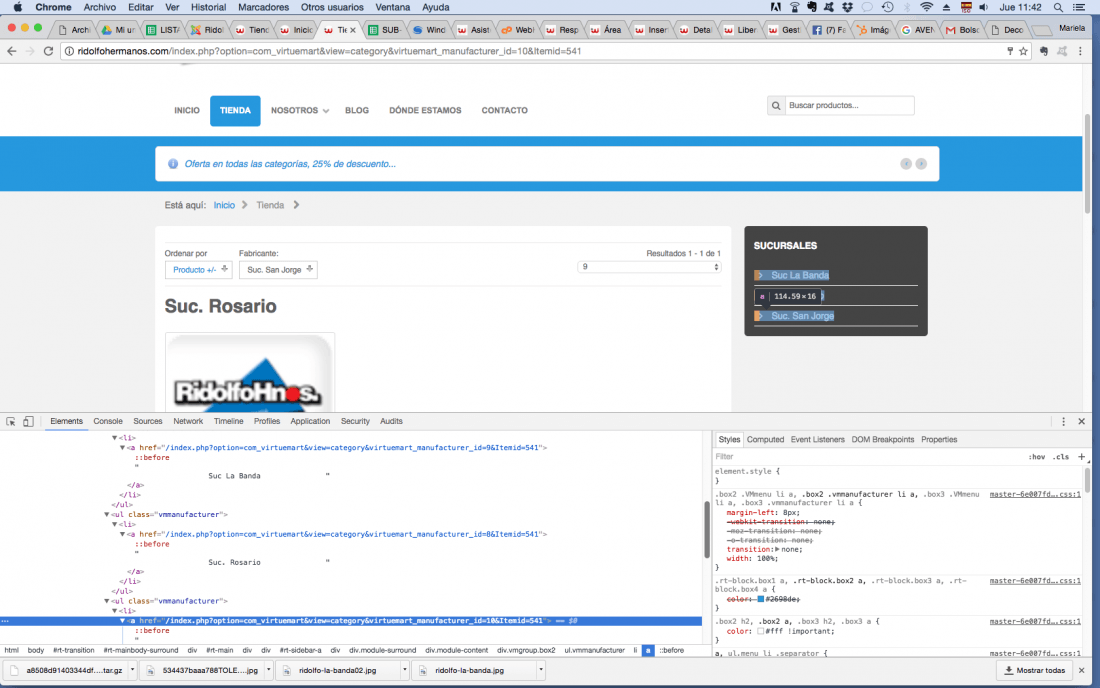Close the DevTools panel with the X icon
This screenshot has height=688, width=1100.
coord(1082,421)
